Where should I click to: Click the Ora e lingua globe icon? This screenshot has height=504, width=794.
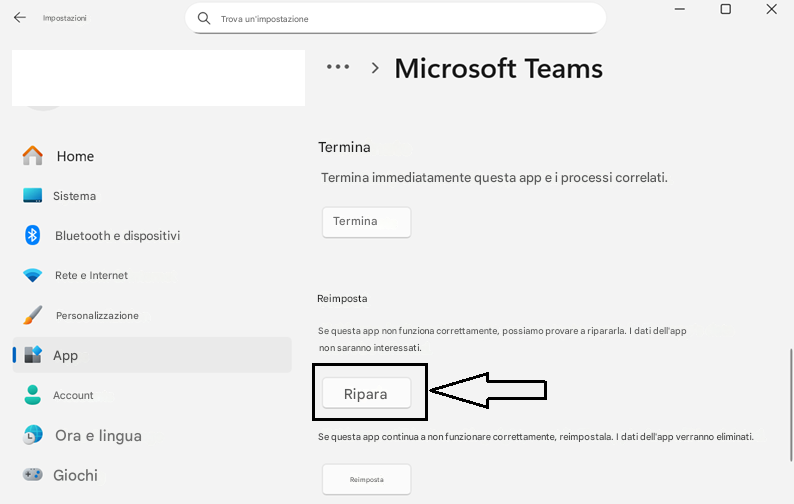point(33,435)
